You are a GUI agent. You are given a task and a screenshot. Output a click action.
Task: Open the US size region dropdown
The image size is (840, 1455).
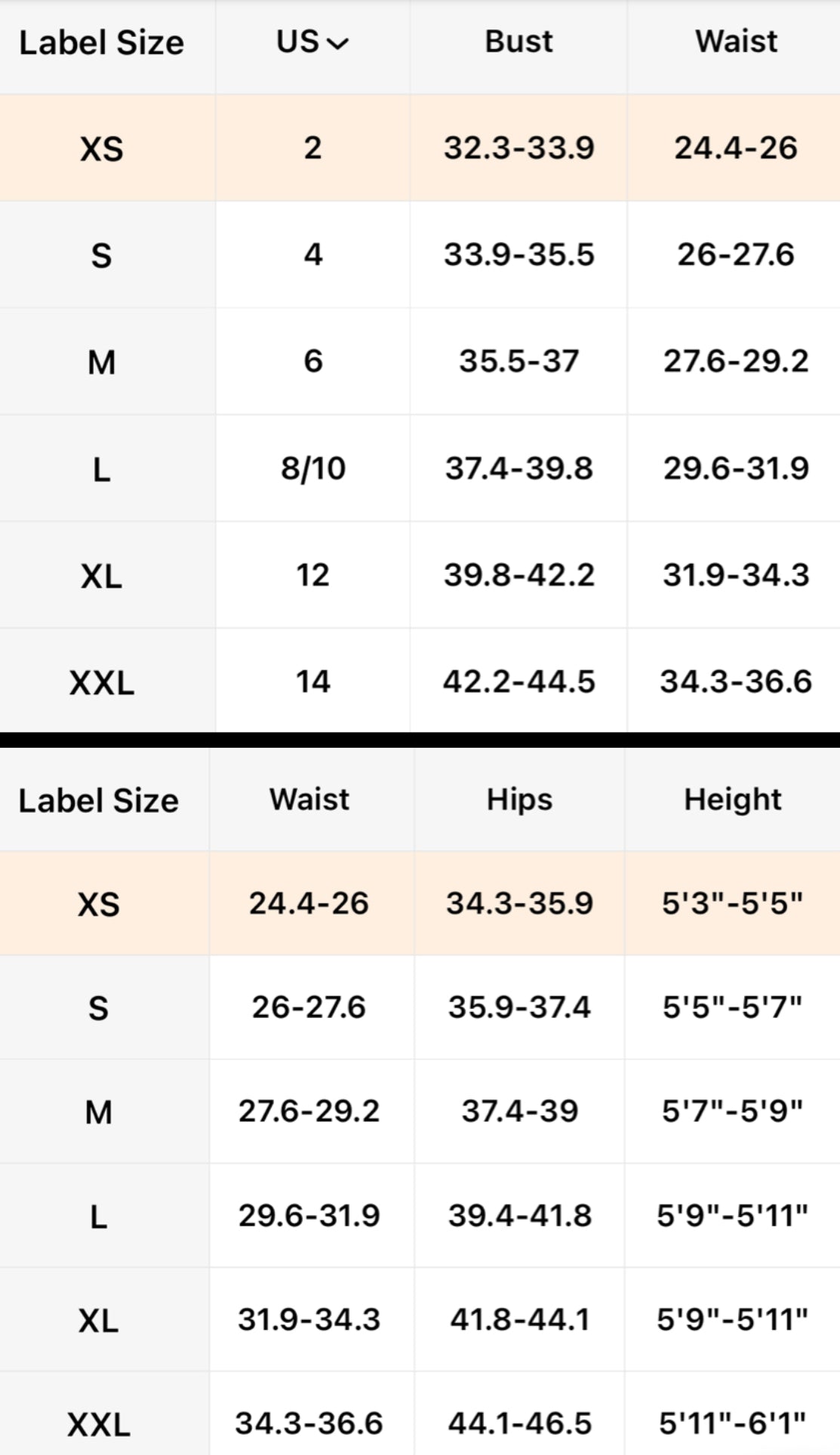(x=312, y=42)
